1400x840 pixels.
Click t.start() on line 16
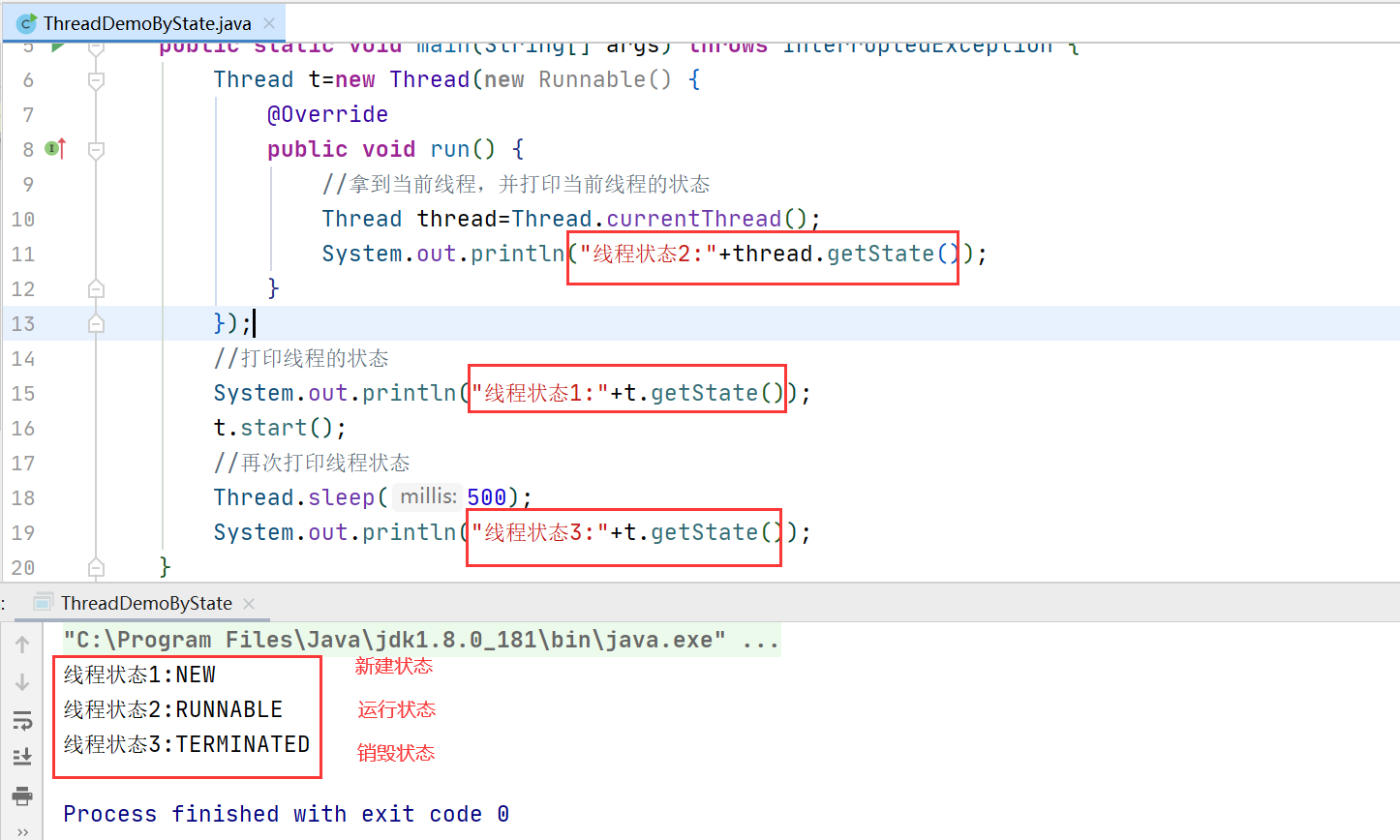280,428
